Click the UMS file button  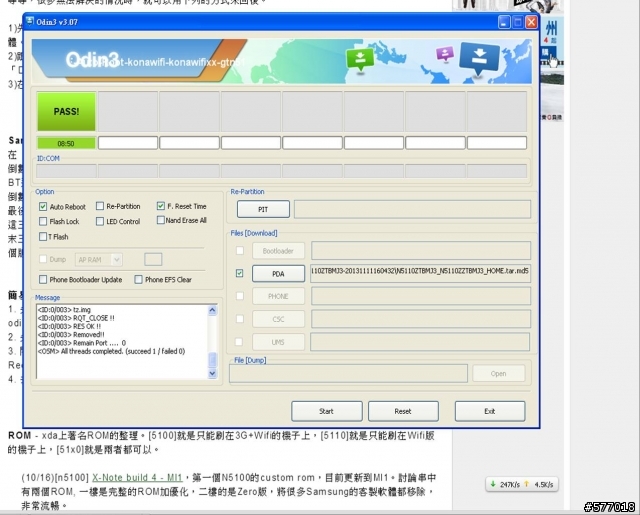tap(278, 342)
